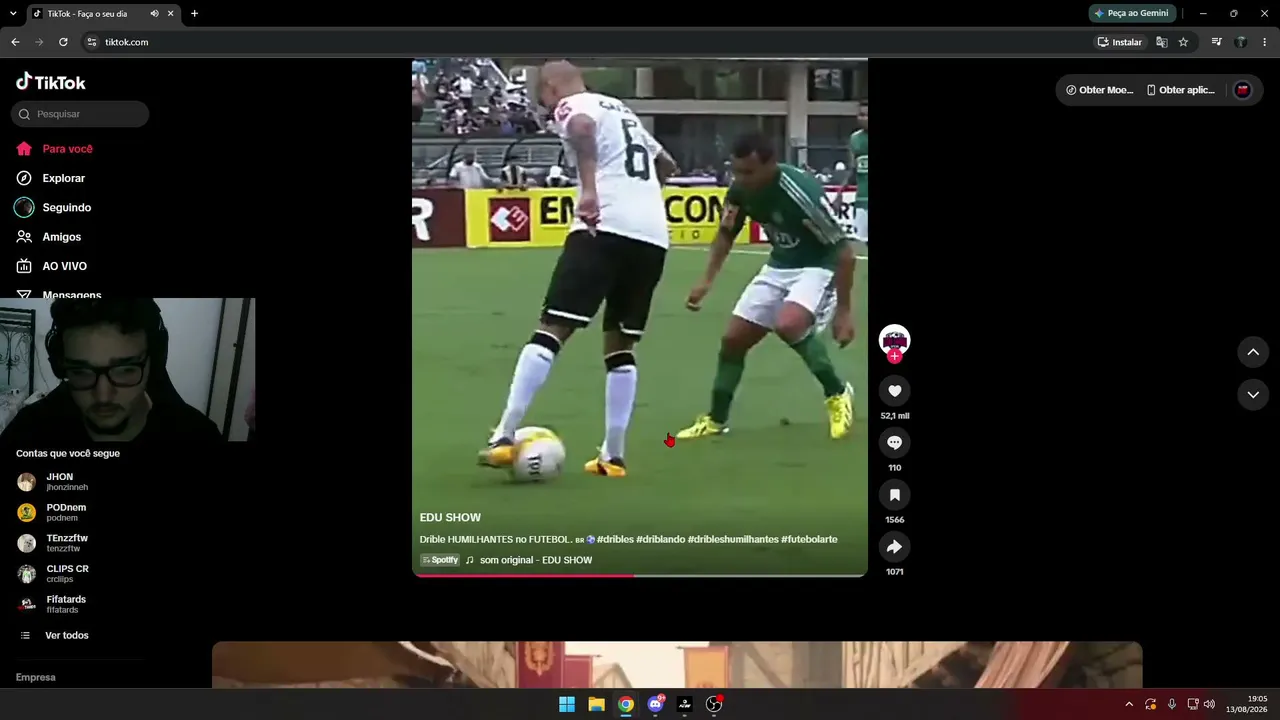The image size is (1280, 720).
Task: Open OBS Studio from the taskbar
Action: click(x=714, y=704)
